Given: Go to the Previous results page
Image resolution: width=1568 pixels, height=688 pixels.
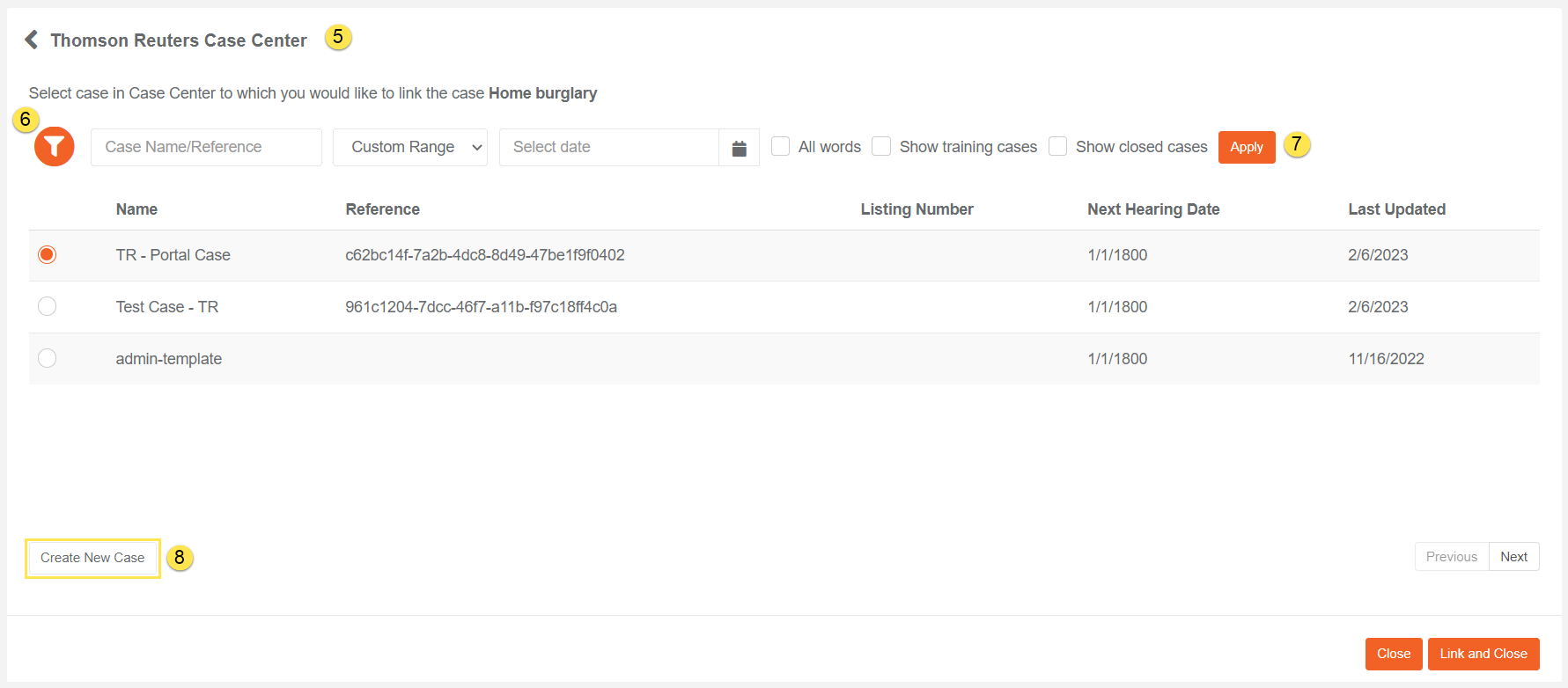Looking at the screenshot, I should (x=1451, y=557).
